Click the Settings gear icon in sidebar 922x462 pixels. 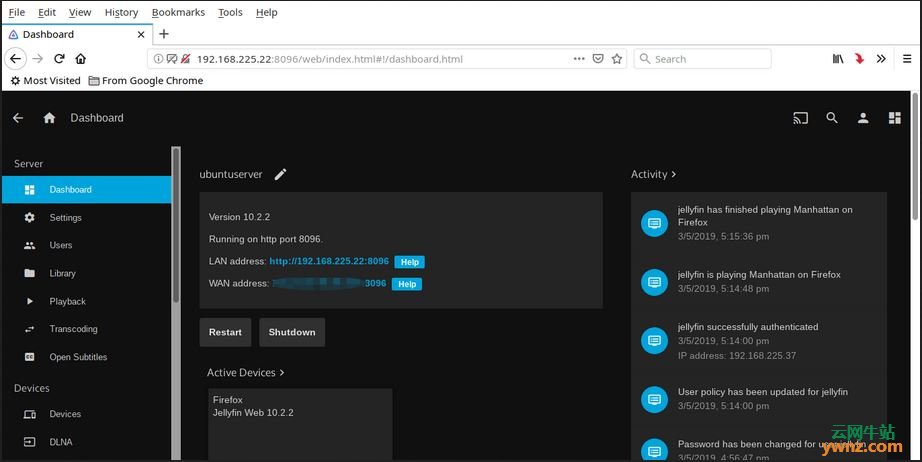tap(29, 217)
